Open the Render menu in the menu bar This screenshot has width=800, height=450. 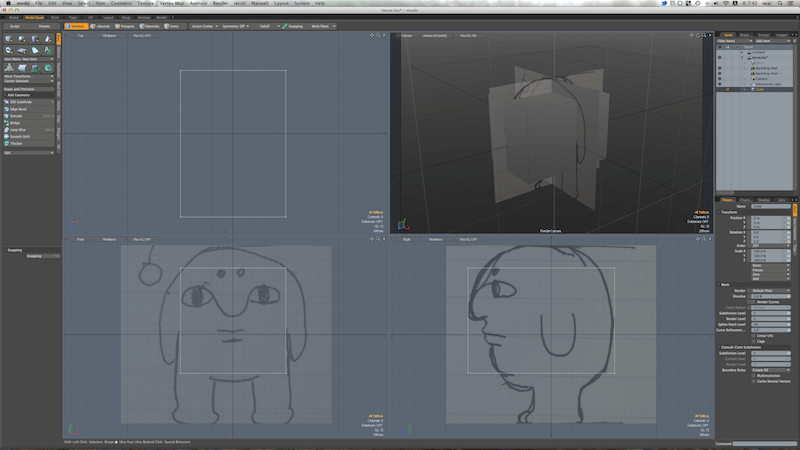(x=220, y=3)
